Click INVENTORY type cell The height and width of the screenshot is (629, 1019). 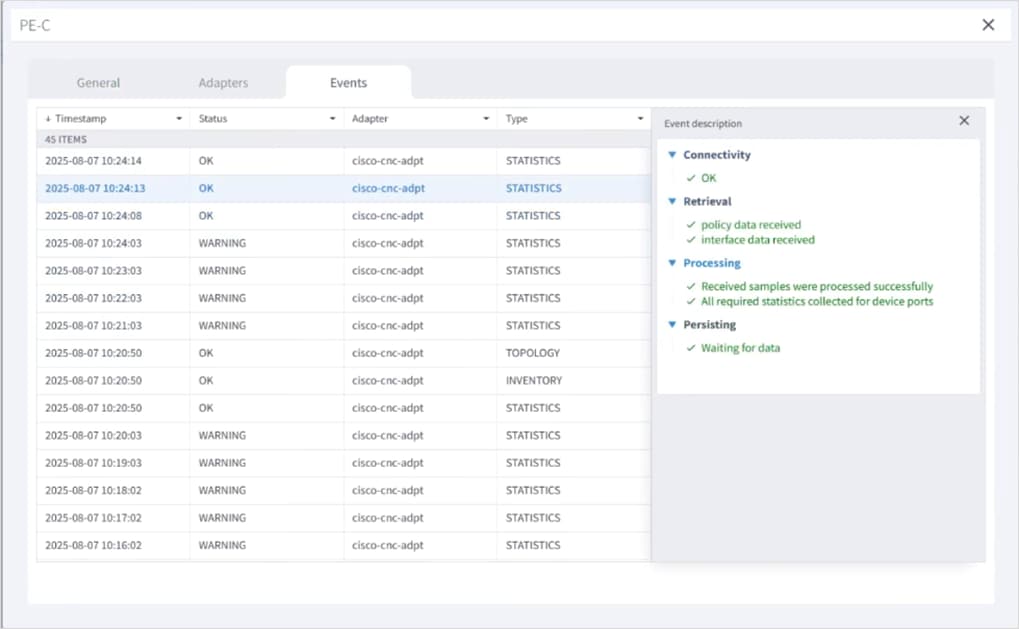point(534,380)
